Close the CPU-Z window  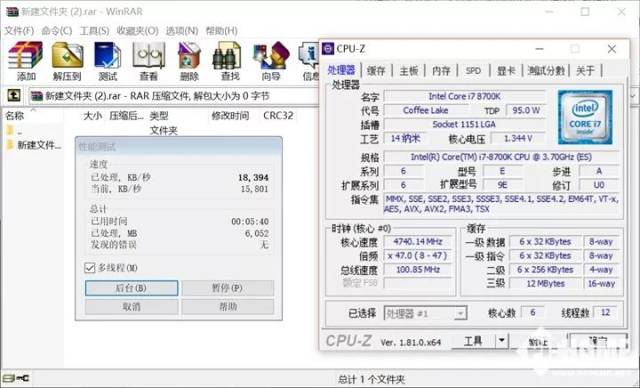611,49
